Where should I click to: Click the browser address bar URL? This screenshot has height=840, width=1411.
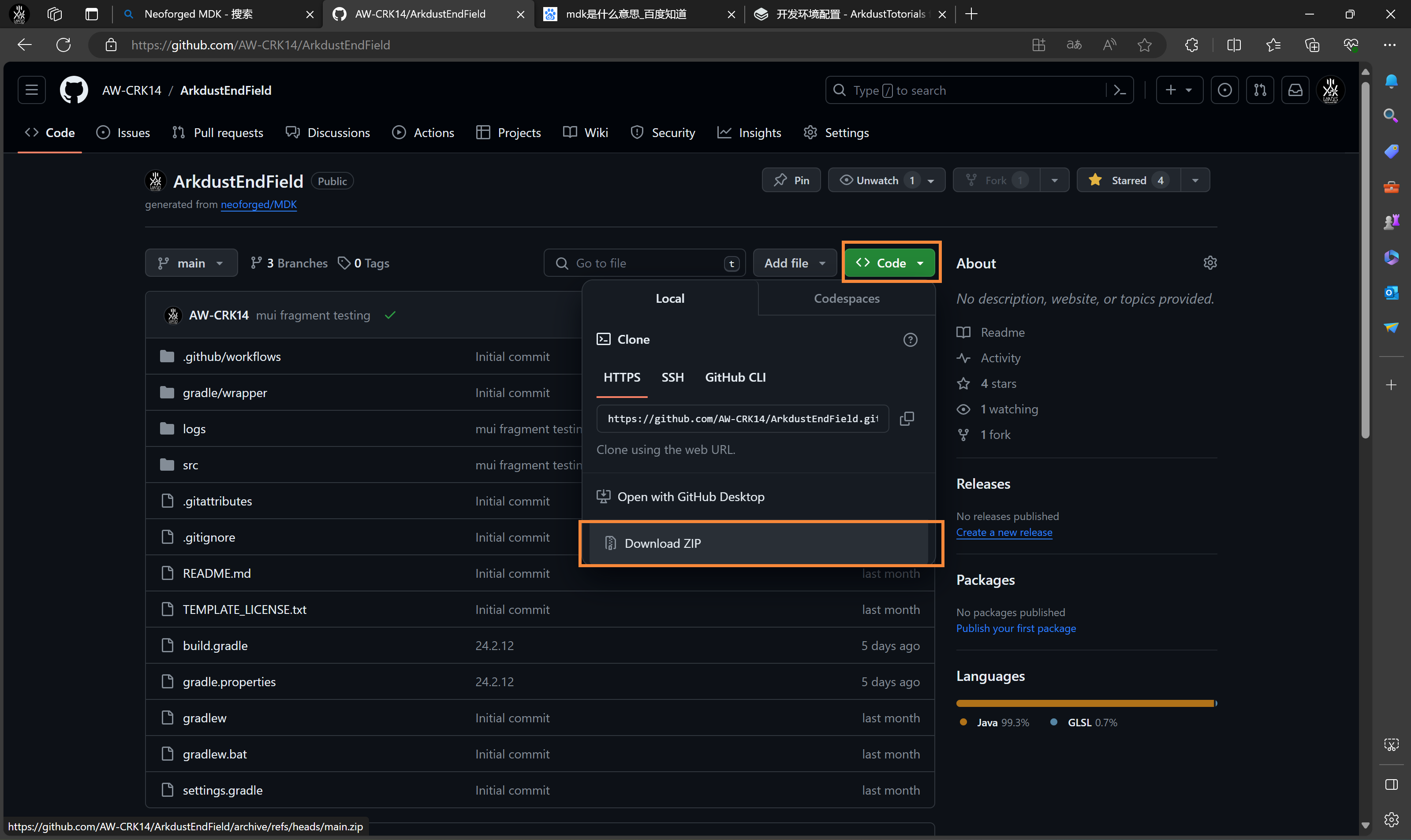tap(261, 45)
